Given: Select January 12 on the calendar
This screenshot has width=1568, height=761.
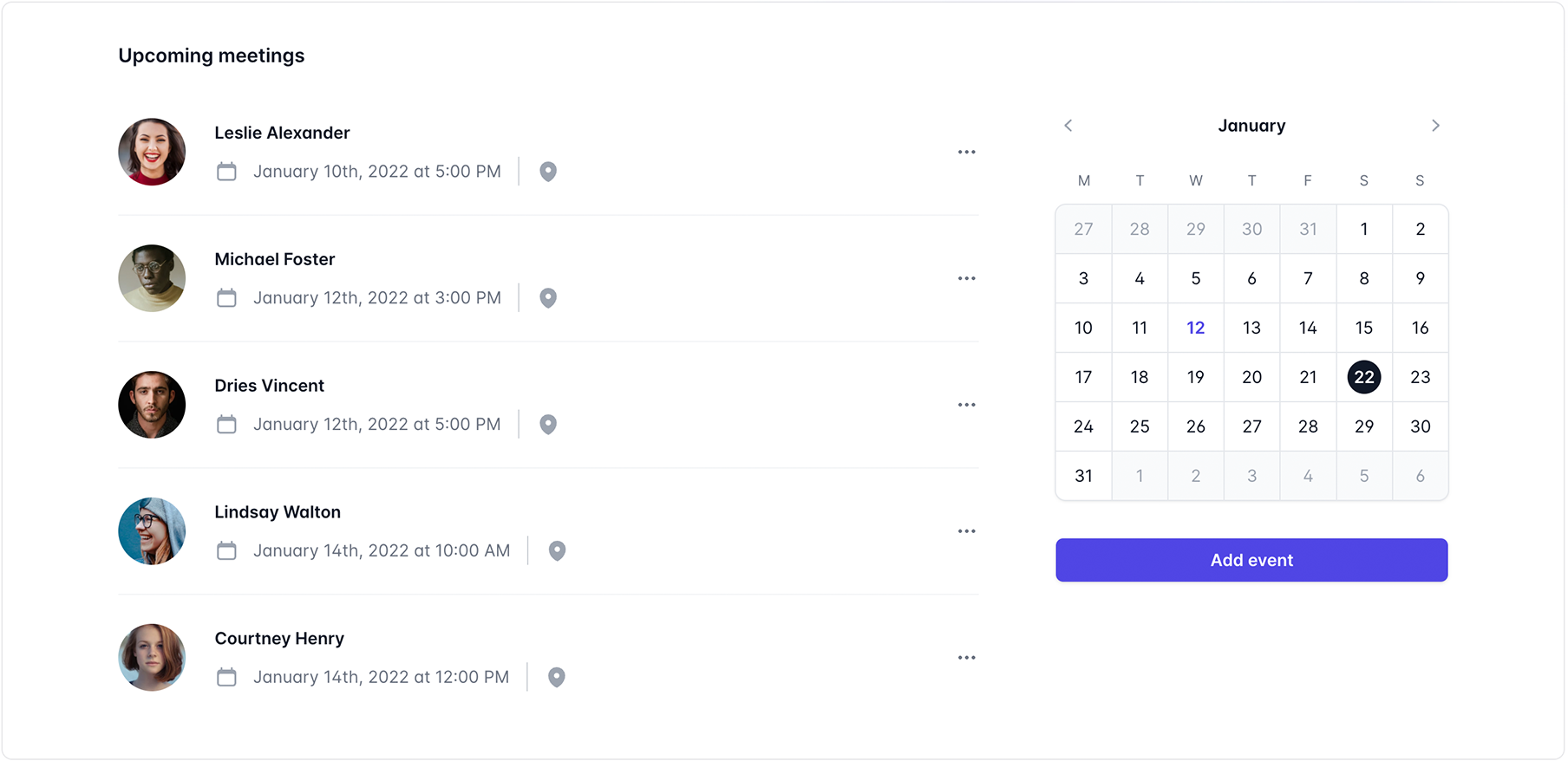Looking at the screenshot, I should click(1195, 328).
